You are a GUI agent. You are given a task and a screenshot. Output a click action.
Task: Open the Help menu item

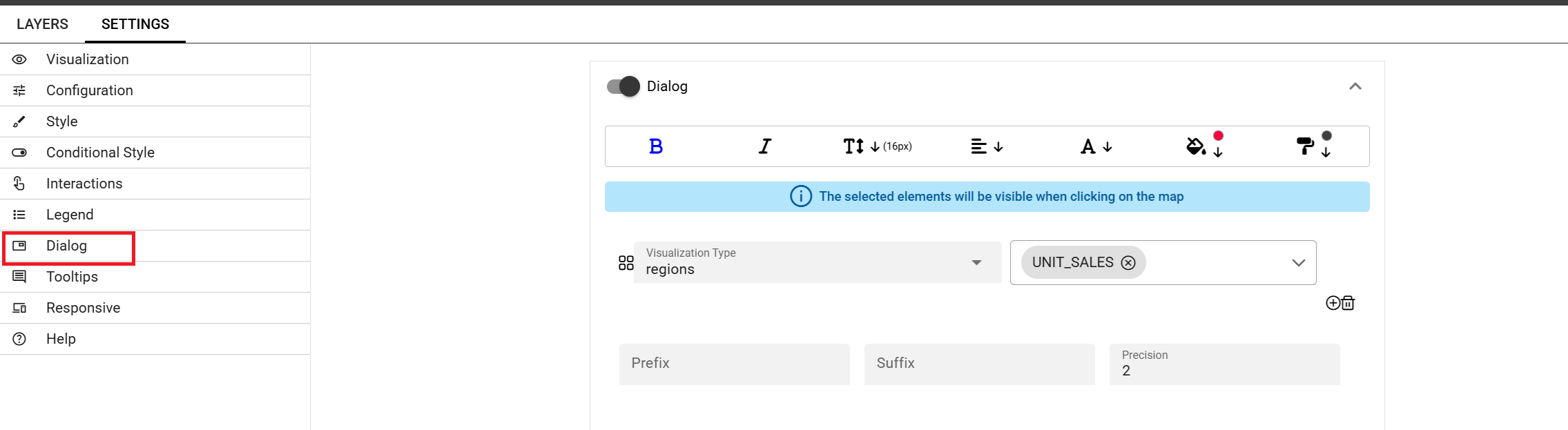pyautogui.click(x=155, y=339)
